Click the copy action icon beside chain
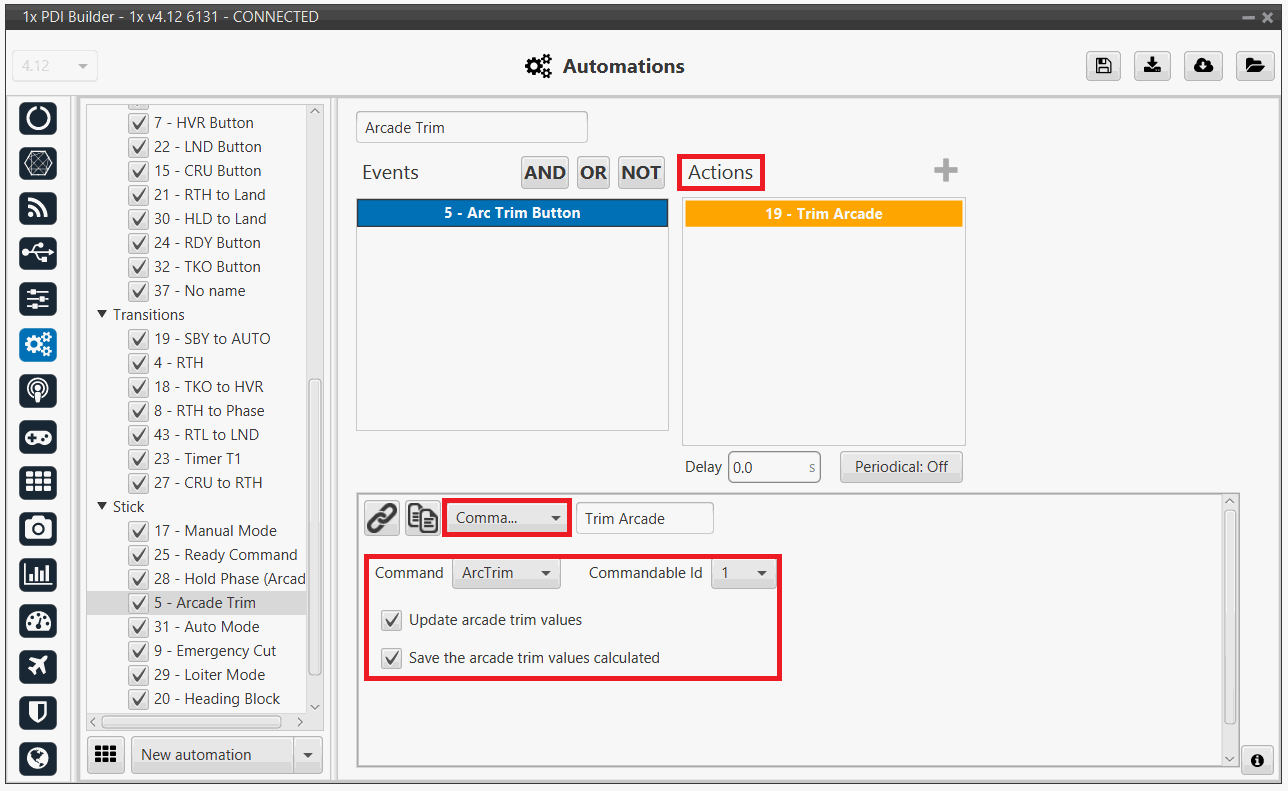 pos(422,518)
